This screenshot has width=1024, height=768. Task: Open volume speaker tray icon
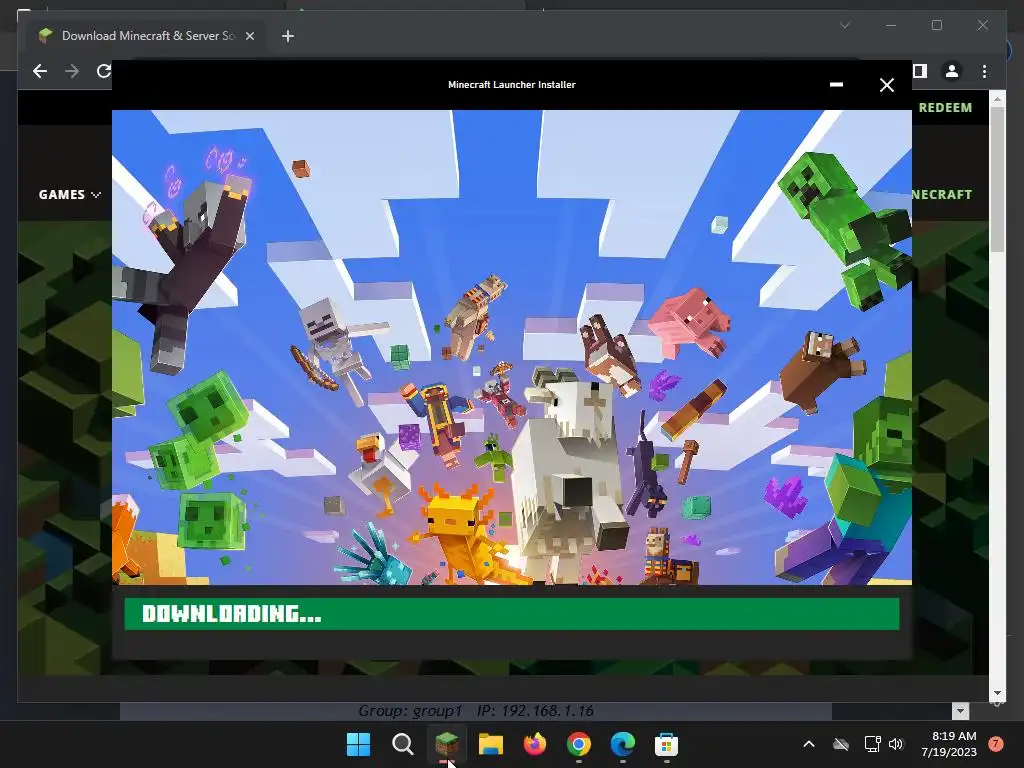pos(896,744)
